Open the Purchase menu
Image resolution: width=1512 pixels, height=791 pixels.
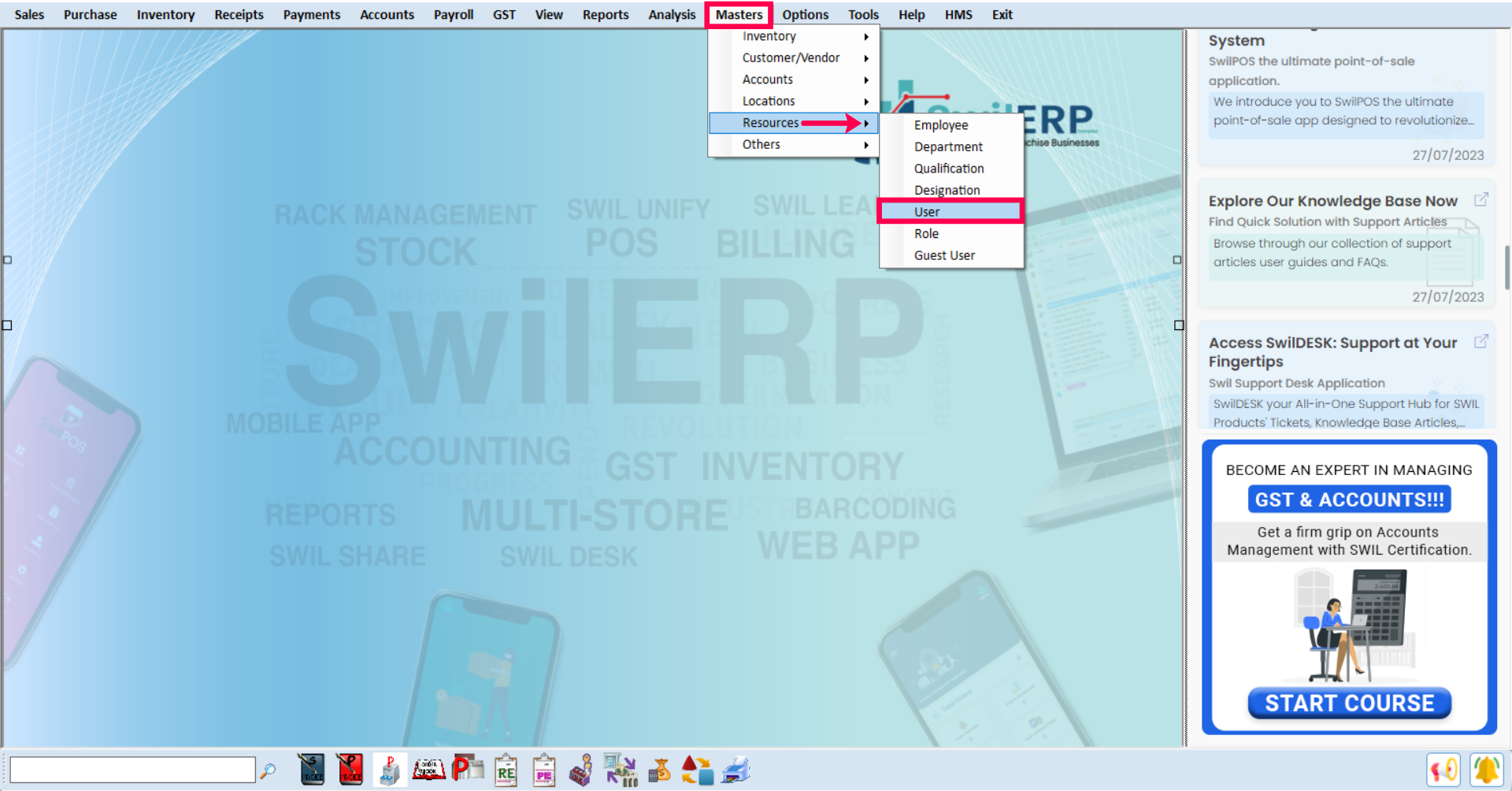click(x=90, y=14)
